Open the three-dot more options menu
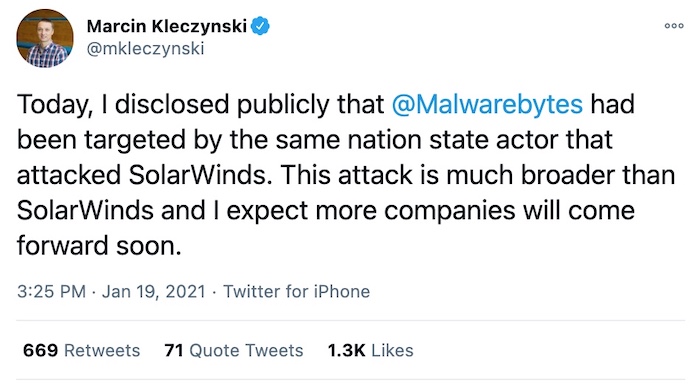Screen dimensions: 700x386 674,26
